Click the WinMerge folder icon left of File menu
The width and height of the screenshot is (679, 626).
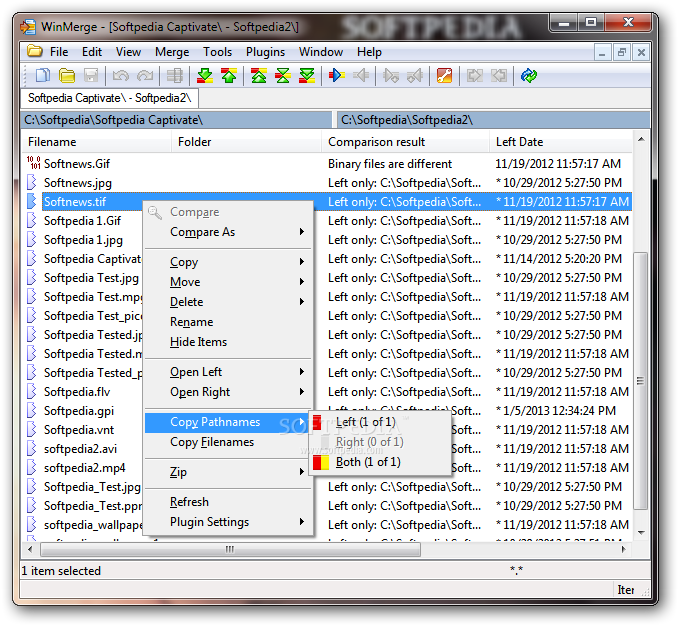(35, 51)
